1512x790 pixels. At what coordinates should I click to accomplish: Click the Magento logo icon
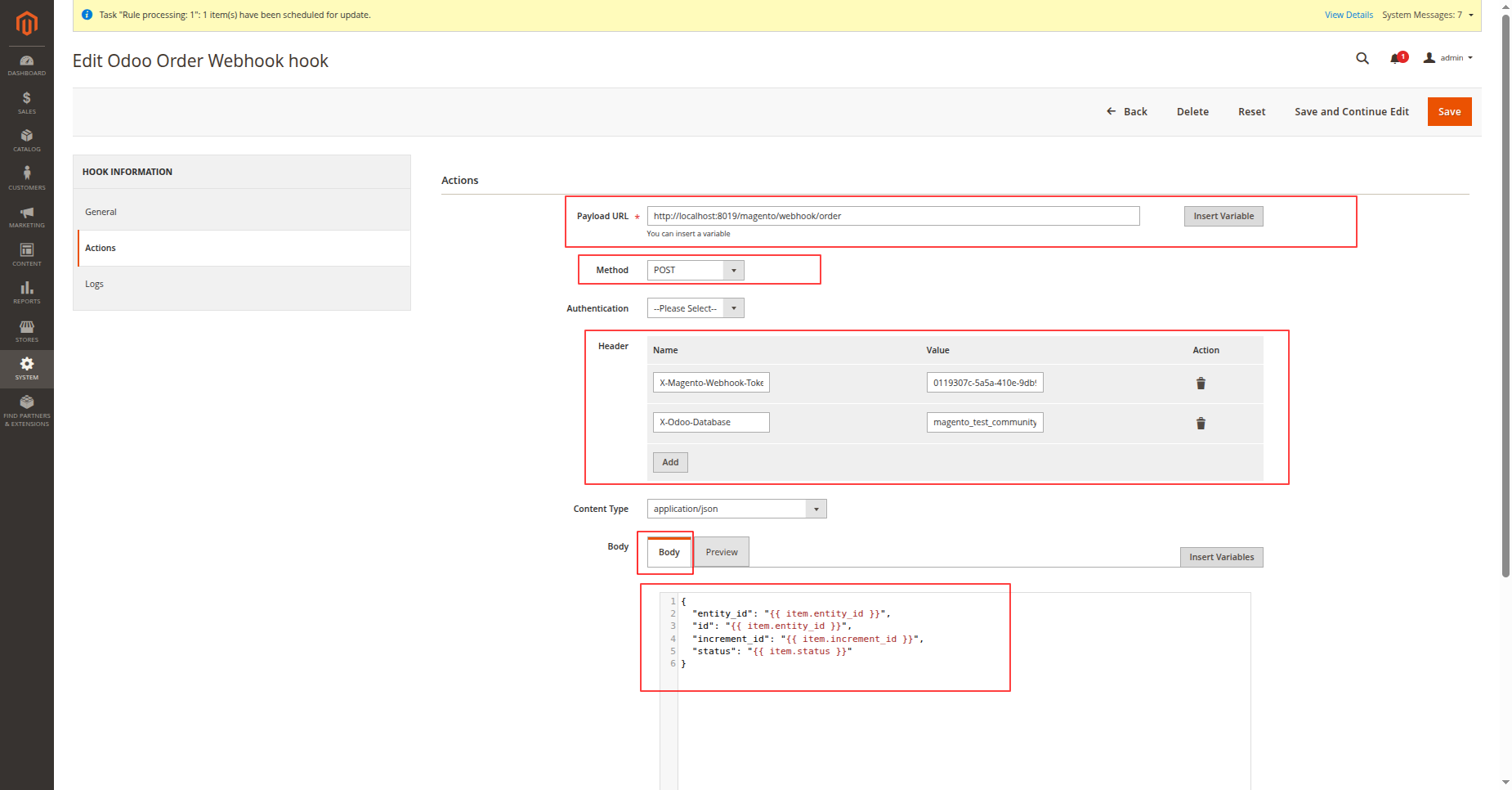click(x=27, y=24)
